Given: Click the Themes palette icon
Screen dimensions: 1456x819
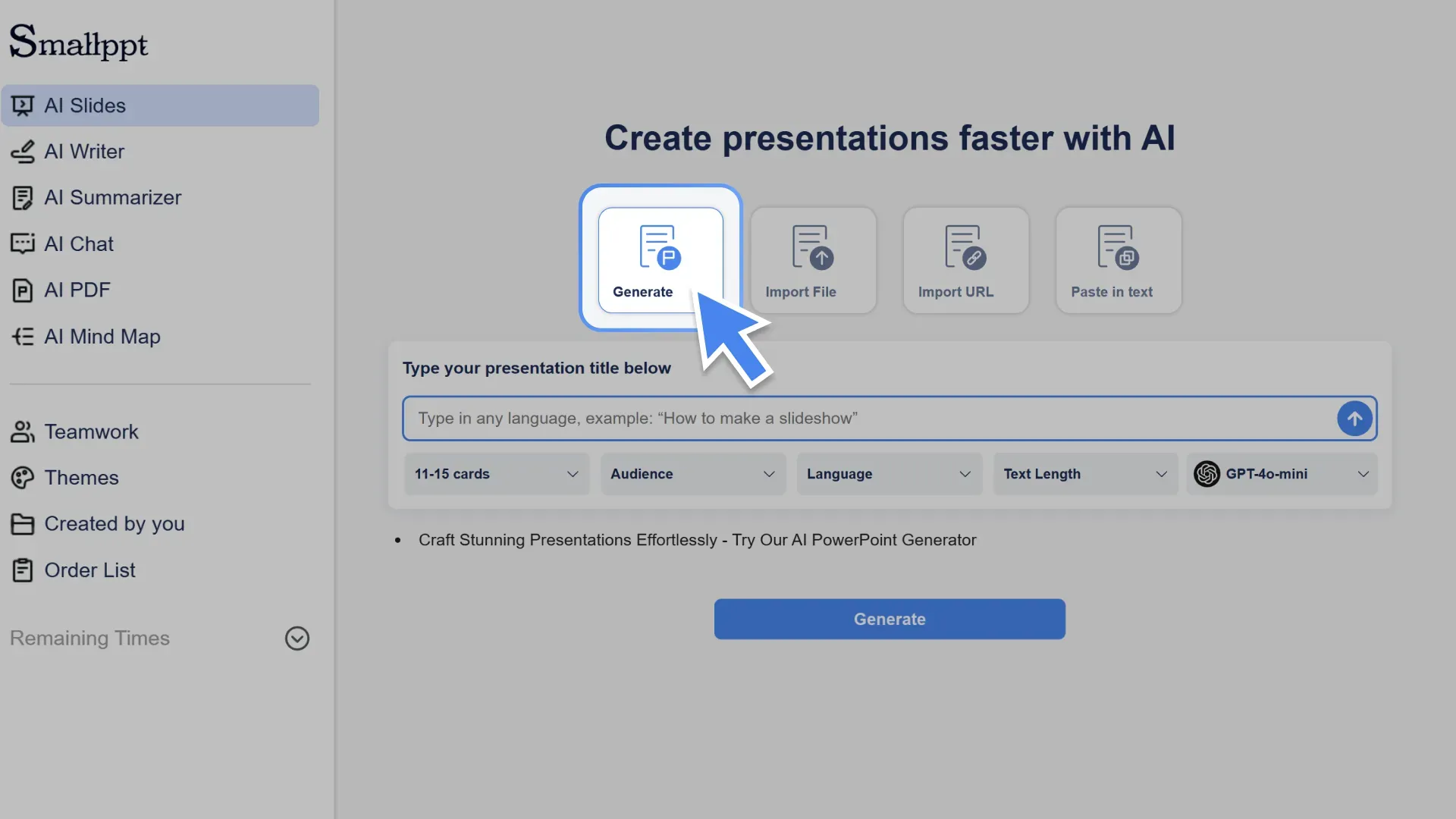Looking at the screenshot, I should pyautogui.click(x=22, y=477).
